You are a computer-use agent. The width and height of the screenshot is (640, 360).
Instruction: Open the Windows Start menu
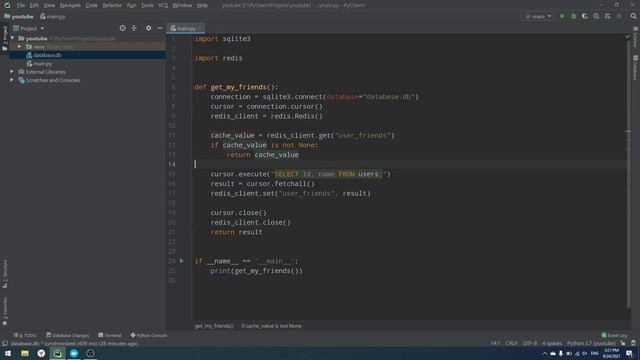[8, 353]
